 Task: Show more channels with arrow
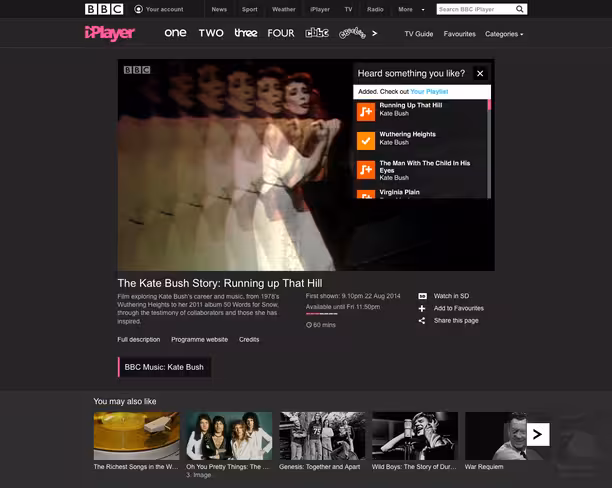click(375, 34)
